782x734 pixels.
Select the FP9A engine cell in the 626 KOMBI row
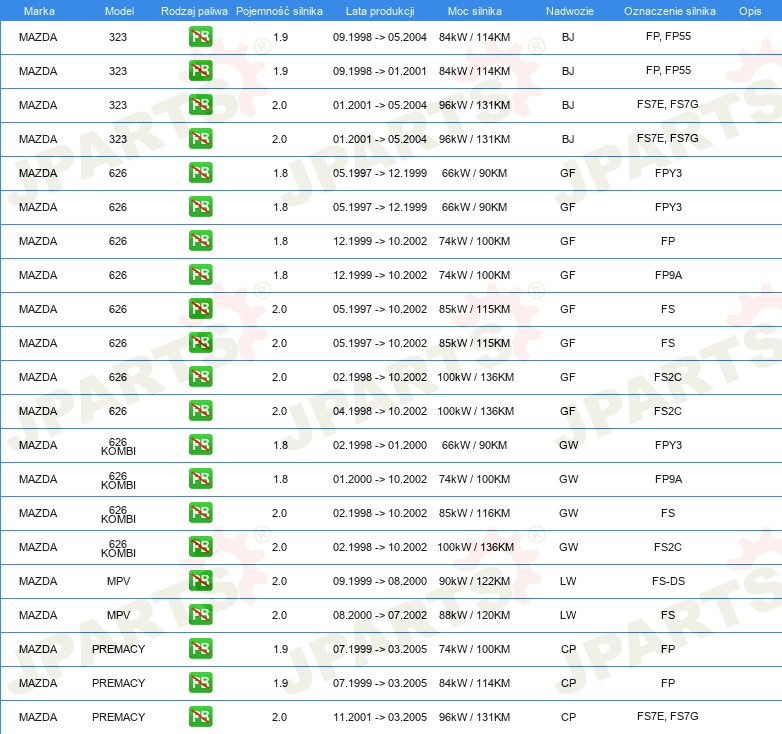pyautogui.click(x=668, y=479)
